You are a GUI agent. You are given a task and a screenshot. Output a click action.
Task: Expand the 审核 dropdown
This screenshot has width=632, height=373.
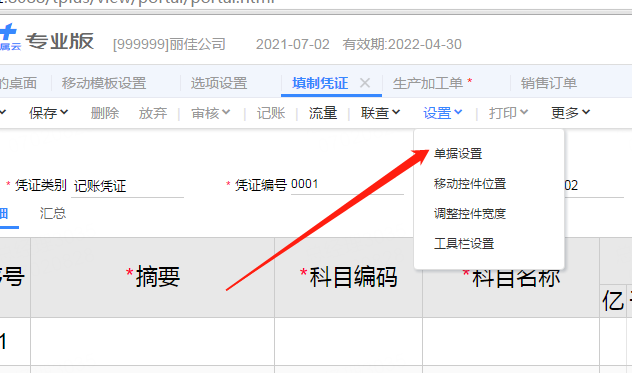211,113
